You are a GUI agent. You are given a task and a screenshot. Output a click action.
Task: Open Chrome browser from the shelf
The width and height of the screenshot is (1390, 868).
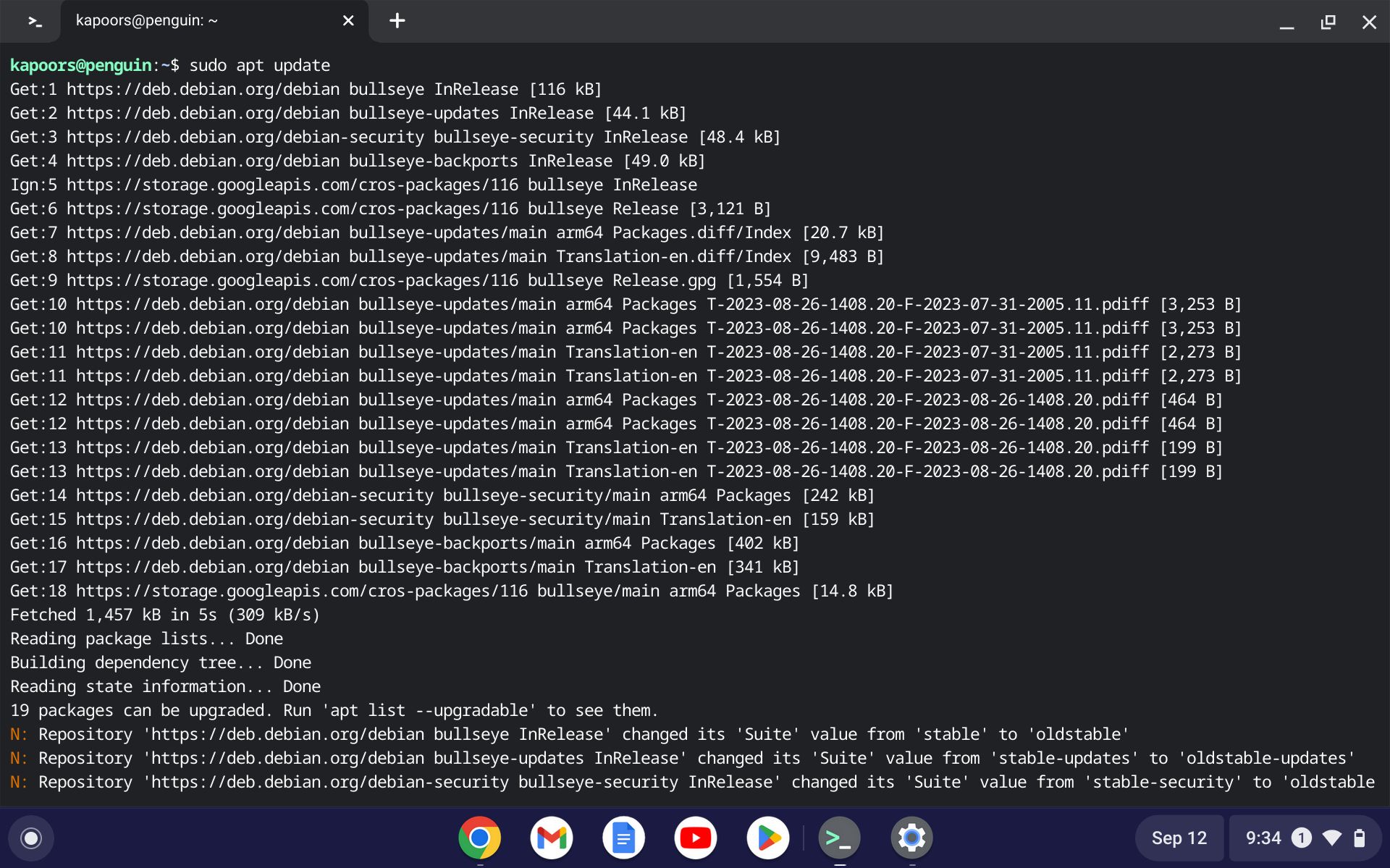[x=479, y=838]
